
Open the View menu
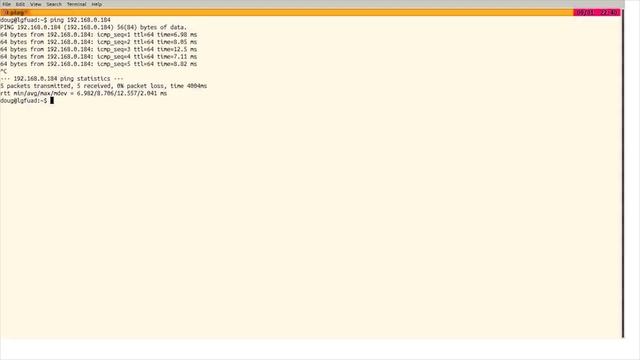pos(36,4)
